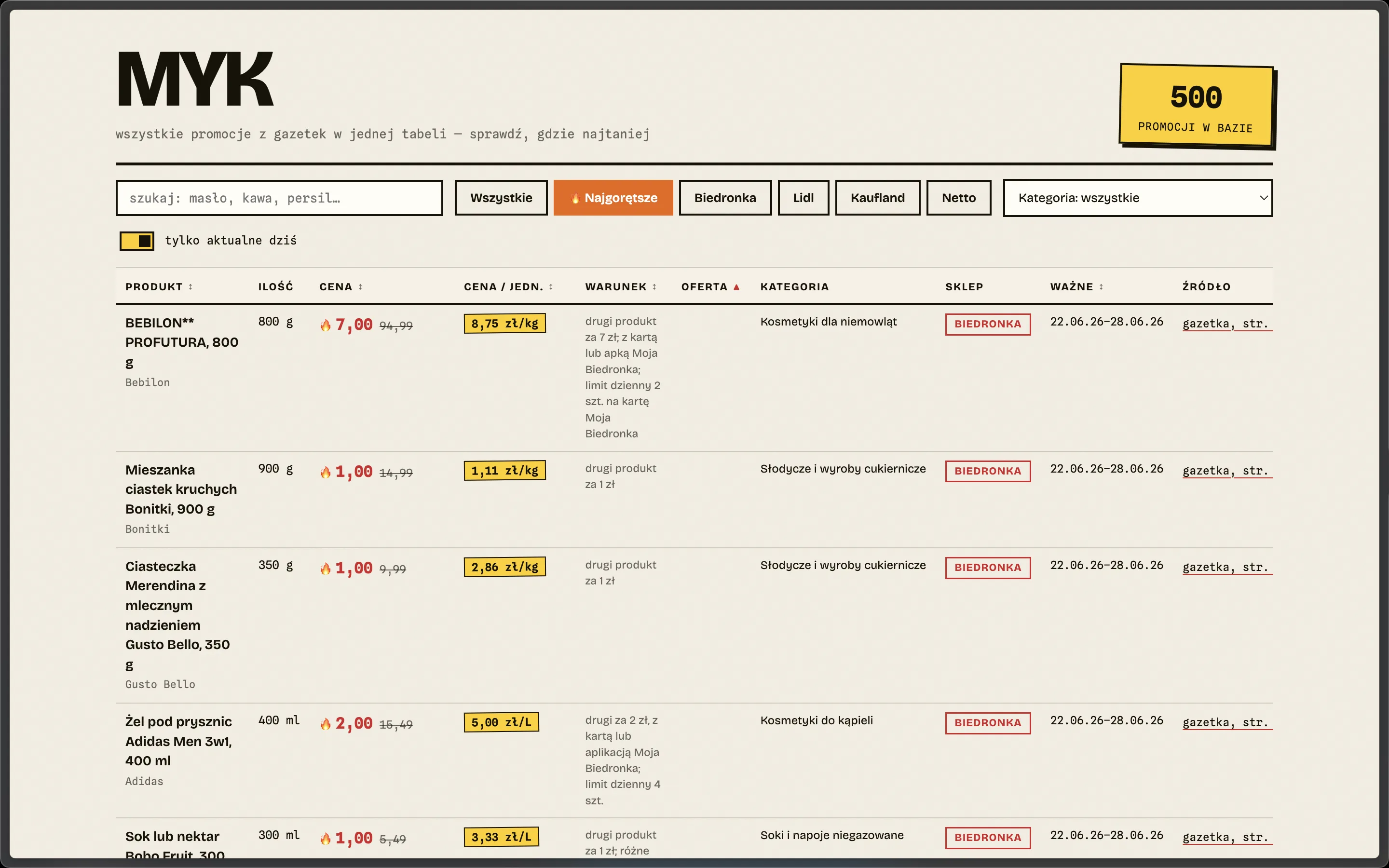Click product name 'Mieszanka ciastek kruchych Bonitki'

[x=181, y=489]
